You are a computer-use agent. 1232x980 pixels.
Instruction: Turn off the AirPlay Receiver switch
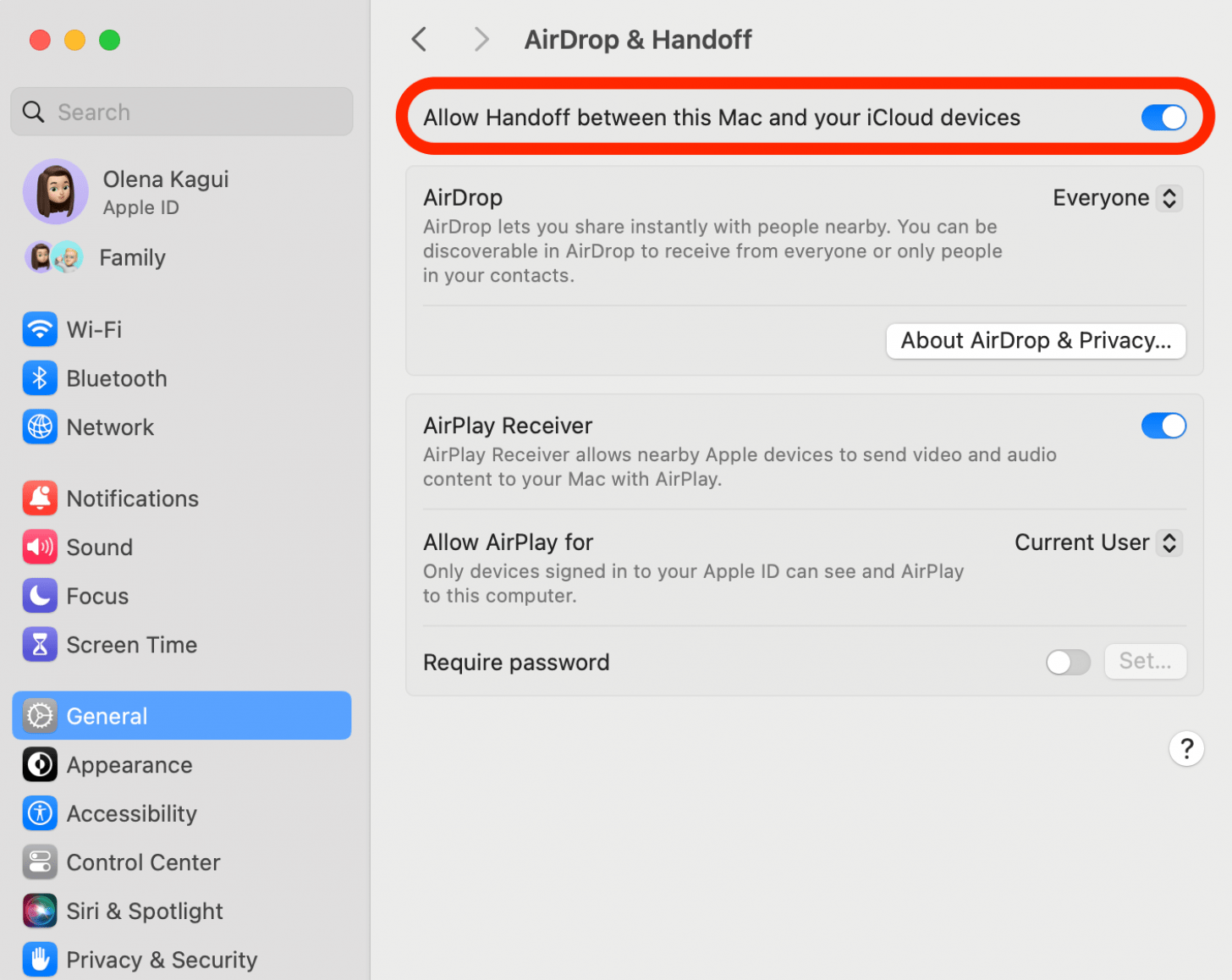tap(1163, 426)
